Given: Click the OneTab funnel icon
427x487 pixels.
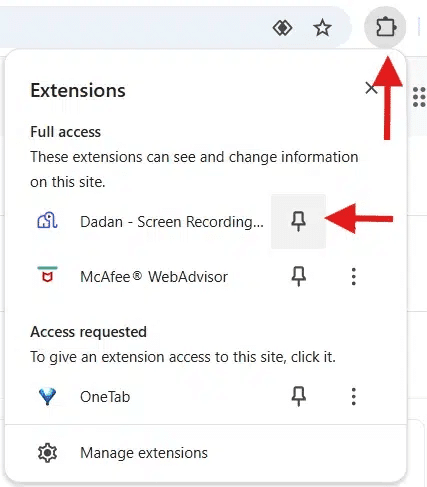Looking at the screenshot, I should coord(47,396).
